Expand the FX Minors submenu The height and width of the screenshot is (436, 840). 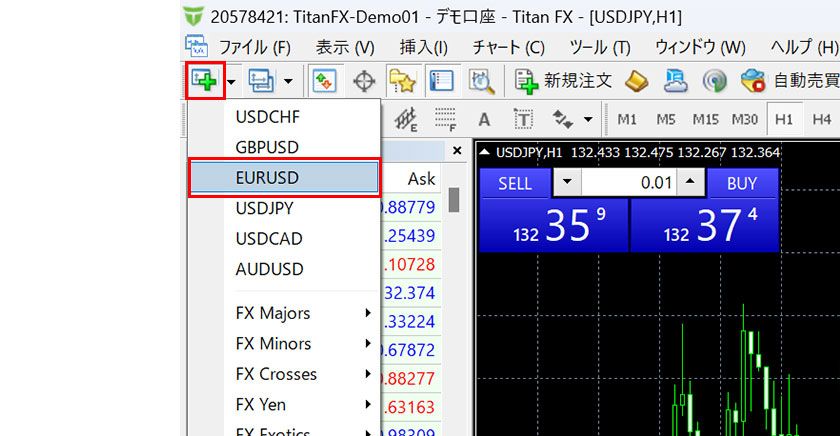(284, 343)
